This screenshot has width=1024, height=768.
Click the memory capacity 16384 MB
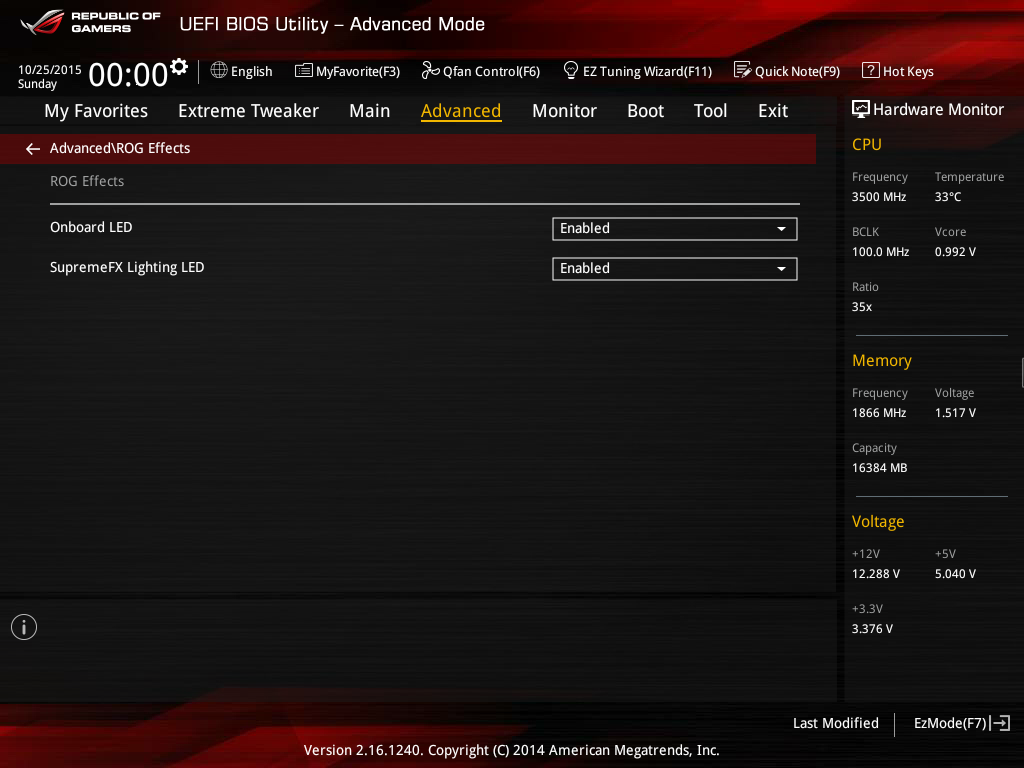(879, 468)
